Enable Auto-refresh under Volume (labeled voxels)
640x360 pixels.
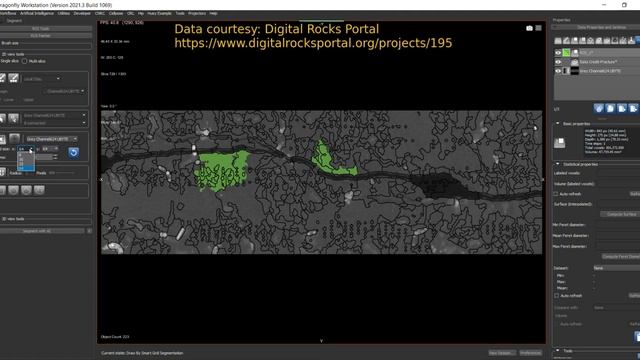(x=556, y=194)
